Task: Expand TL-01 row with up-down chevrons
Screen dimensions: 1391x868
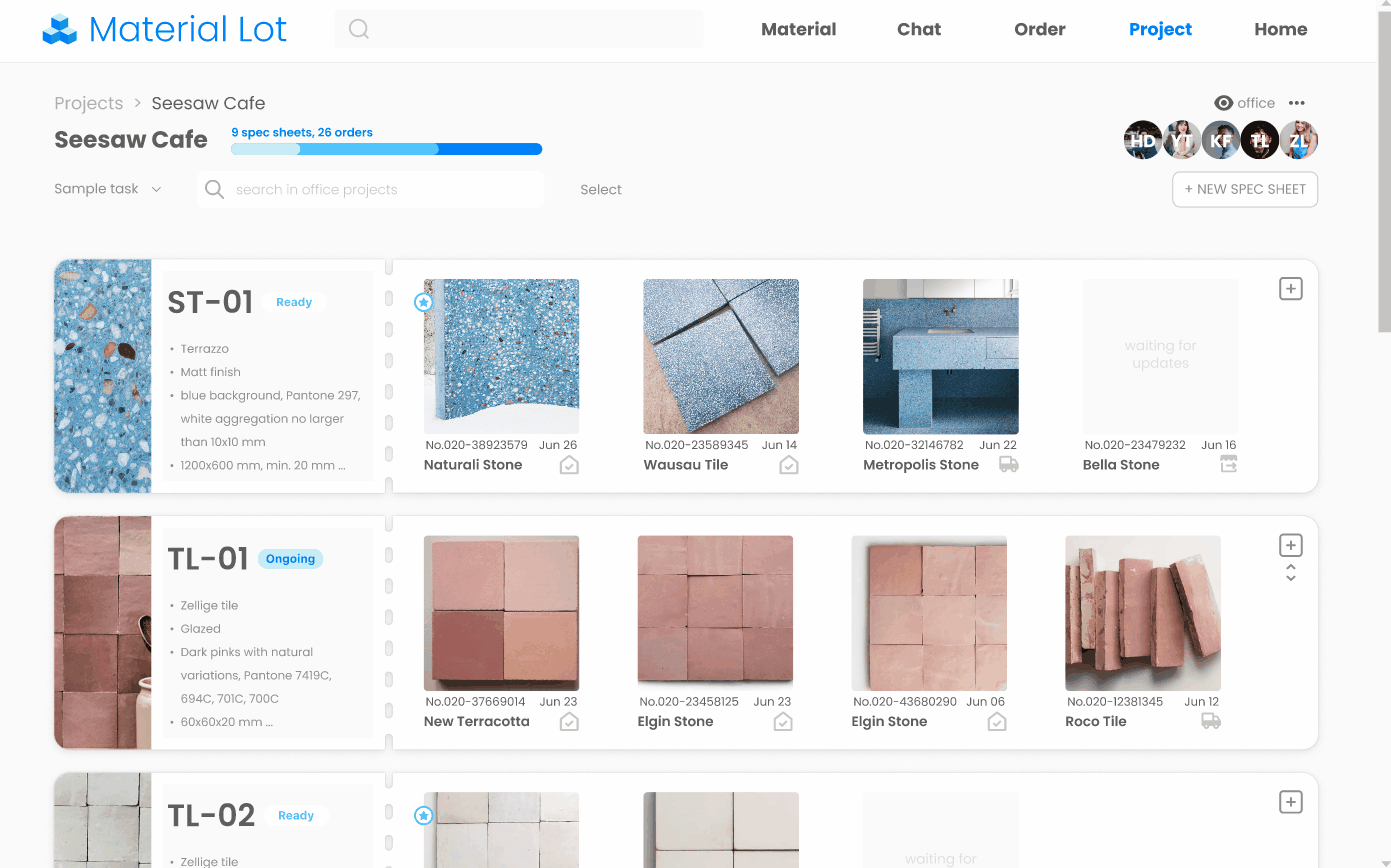Action: click(1291, 573)
